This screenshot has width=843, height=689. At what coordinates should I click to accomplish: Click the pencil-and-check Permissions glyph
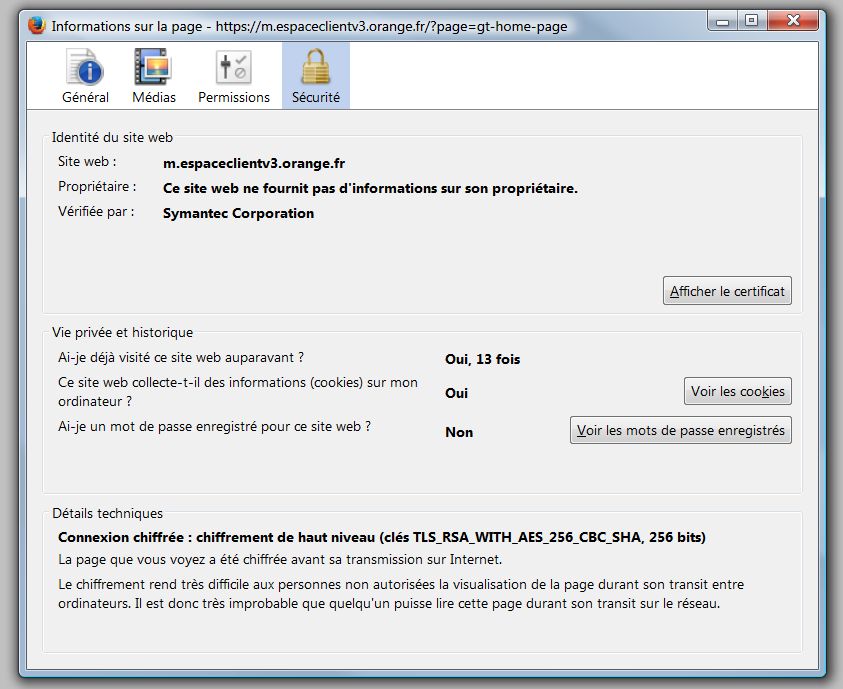pos(234,66)
